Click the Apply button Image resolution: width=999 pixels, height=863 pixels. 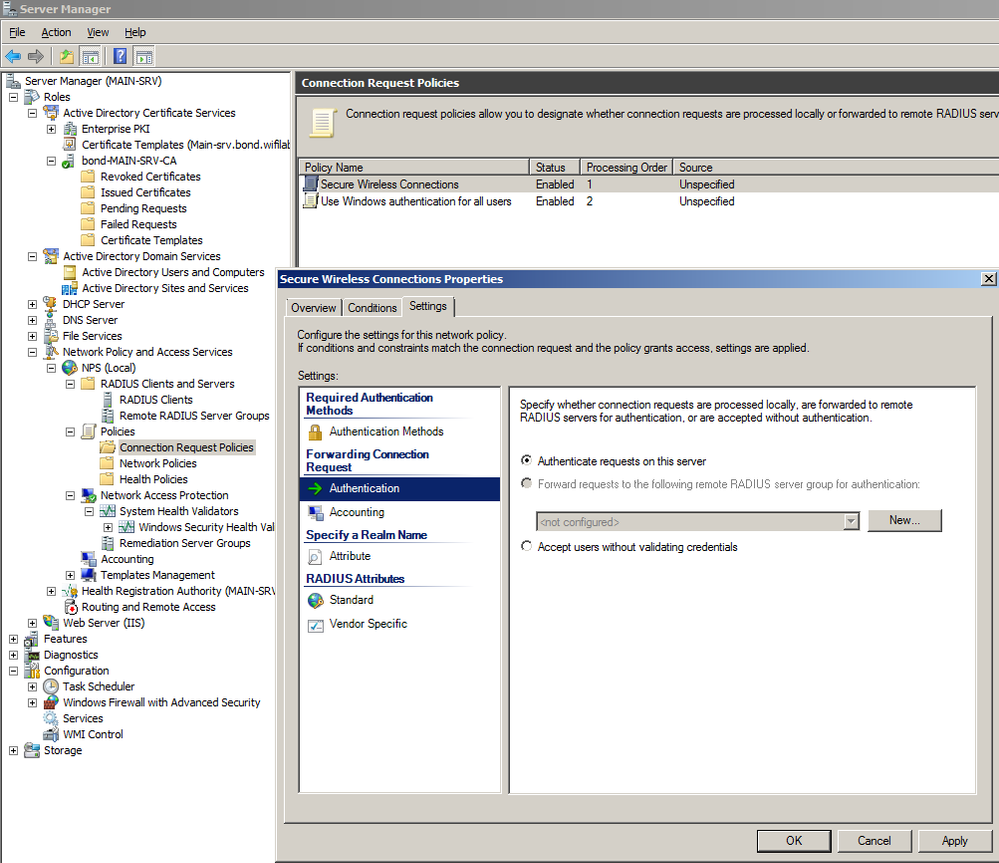pyautogui.click(x=954, y=841)
